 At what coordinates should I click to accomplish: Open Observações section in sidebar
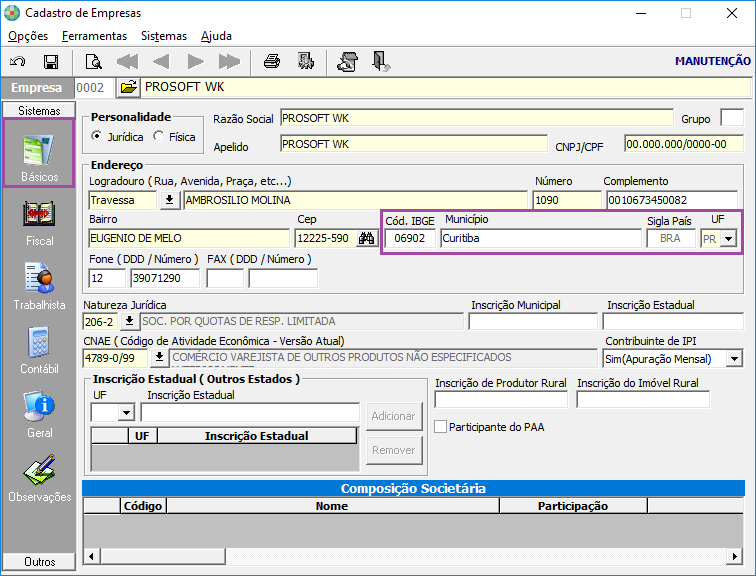point(39,478)
